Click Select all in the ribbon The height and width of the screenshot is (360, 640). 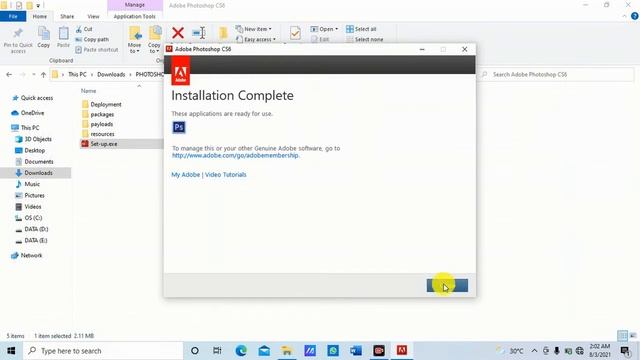point(361,29)
